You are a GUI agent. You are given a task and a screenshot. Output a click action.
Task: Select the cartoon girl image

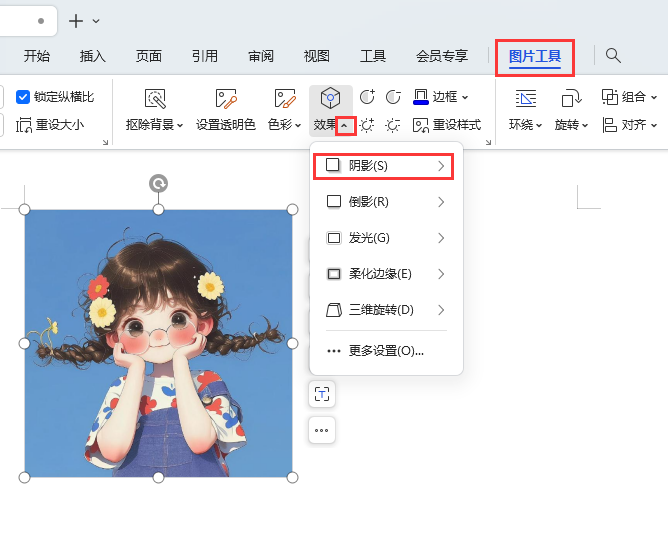click(158, 343)
